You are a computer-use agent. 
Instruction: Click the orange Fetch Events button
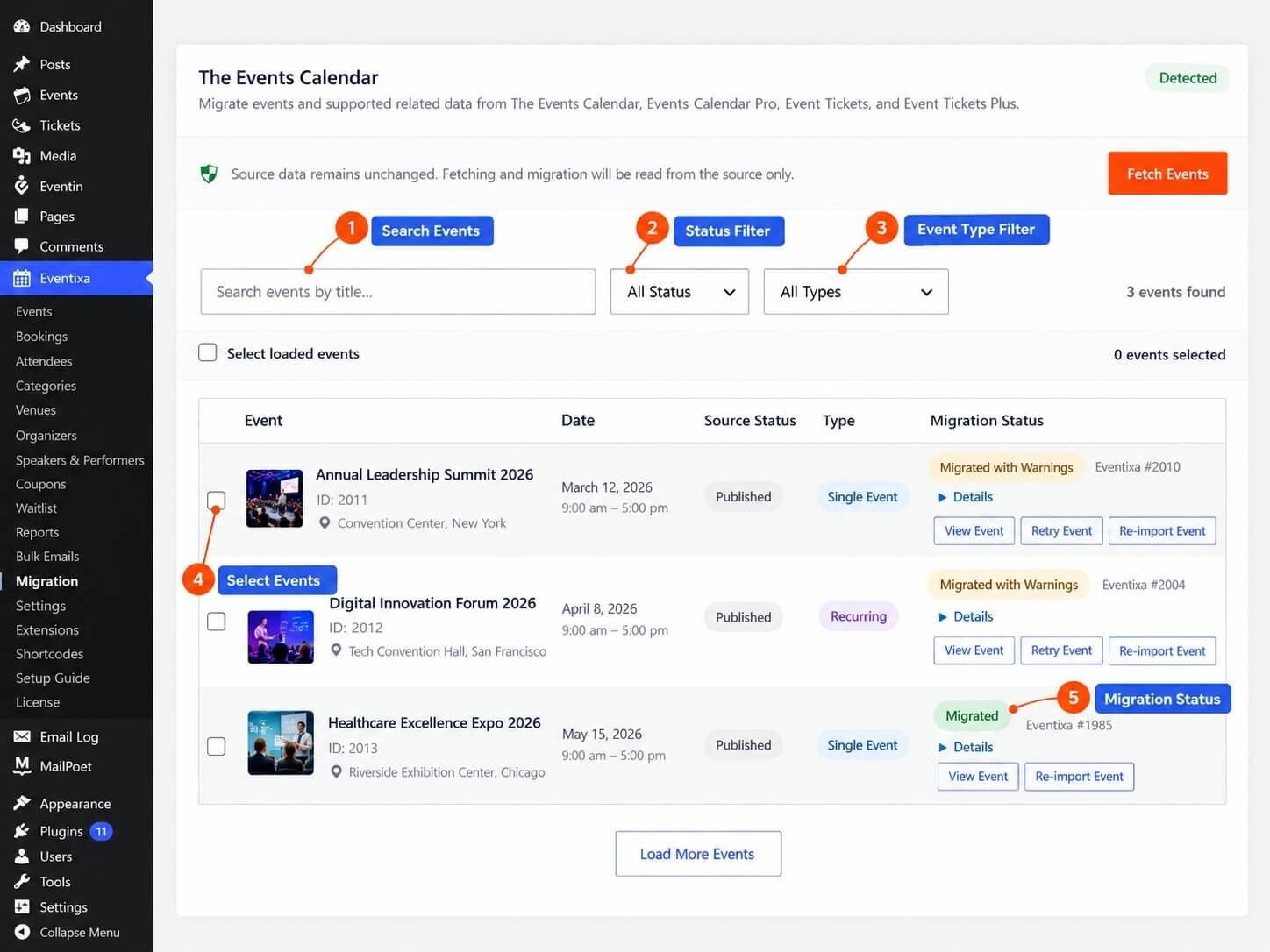(x=1167, y=174)
